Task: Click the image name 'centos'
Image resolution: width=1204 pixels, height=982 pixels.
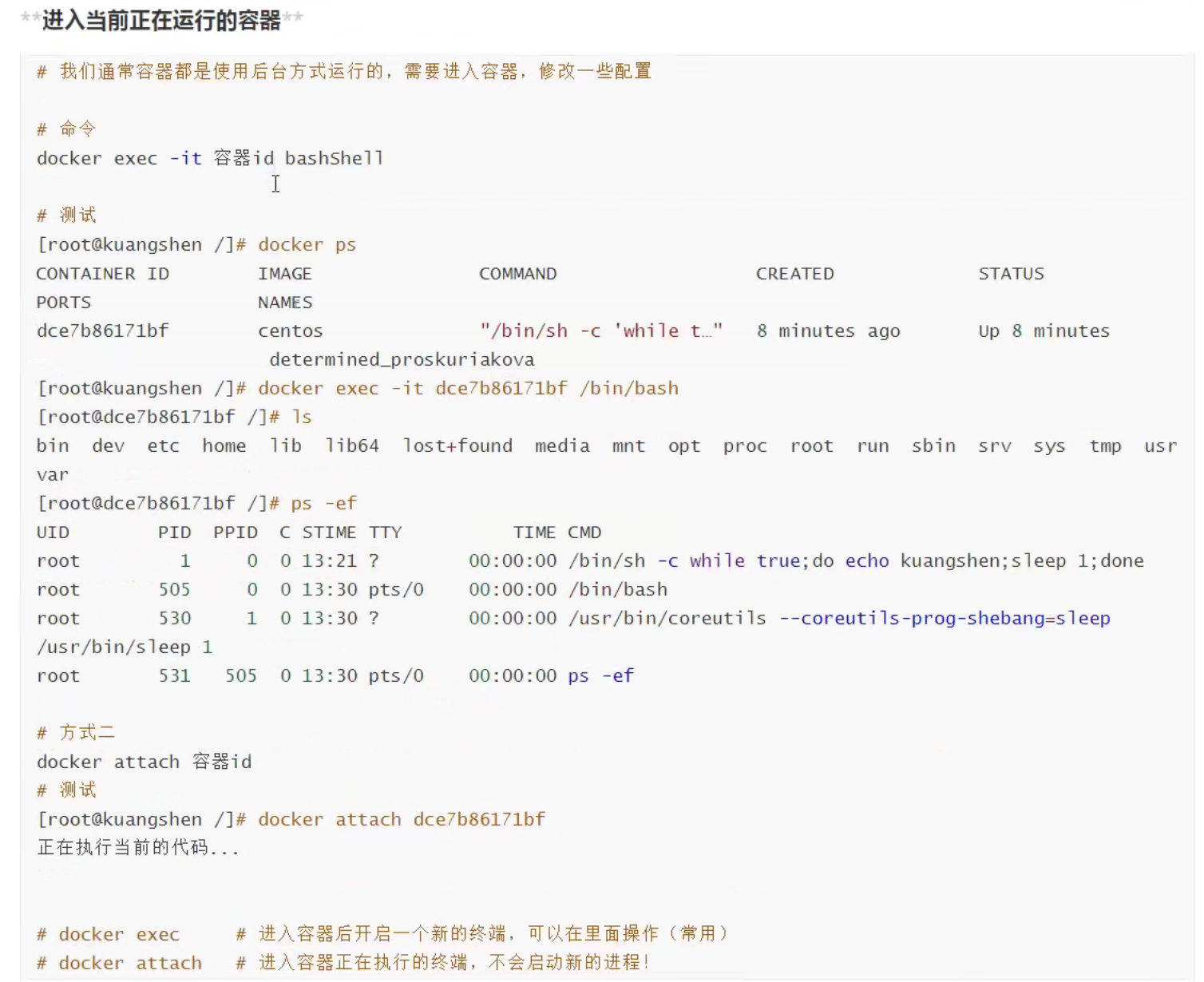Action: click(x=290, y=331)
